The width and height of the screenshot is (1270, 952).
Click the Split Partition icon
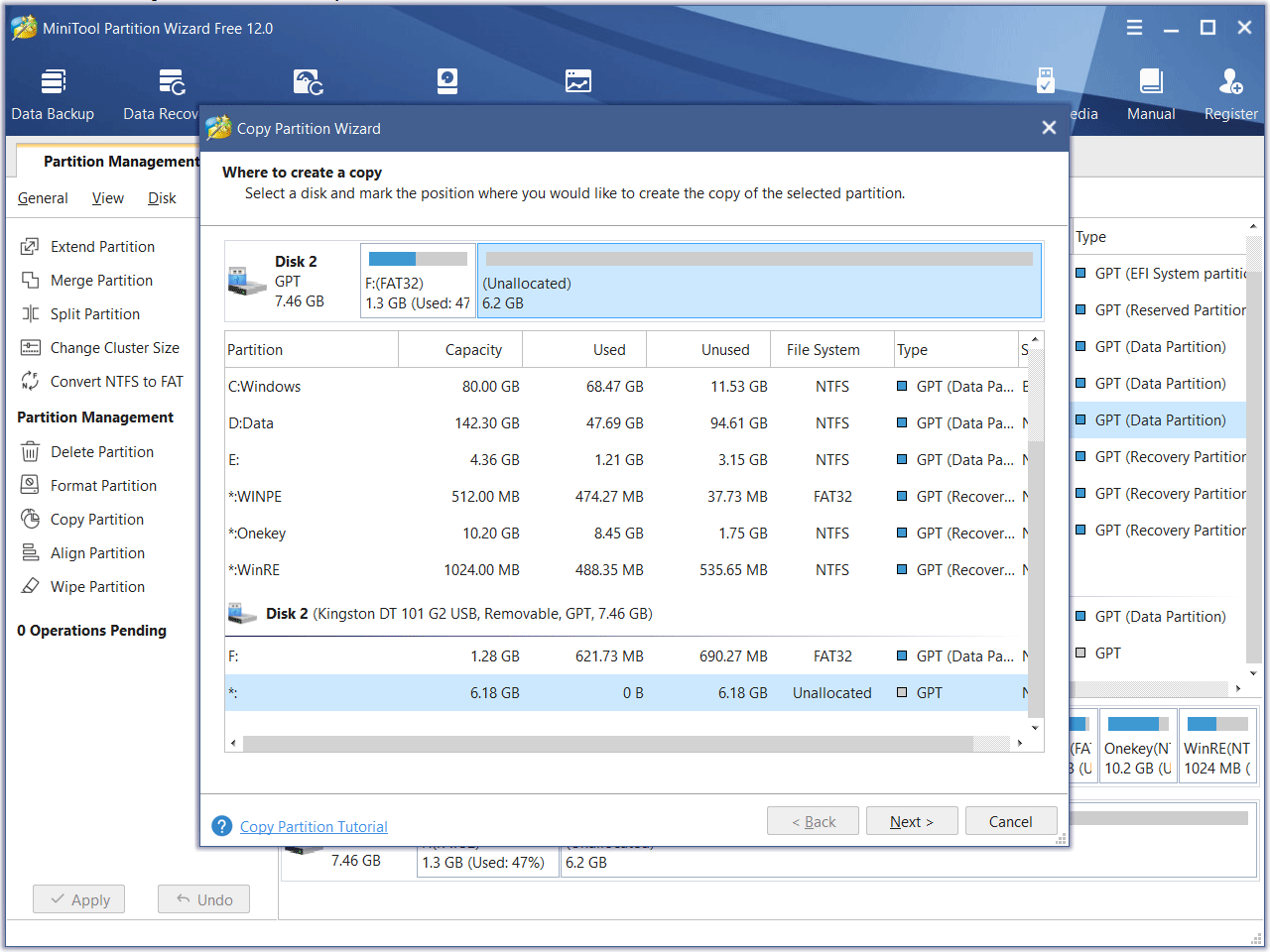[x=31, y=313]
